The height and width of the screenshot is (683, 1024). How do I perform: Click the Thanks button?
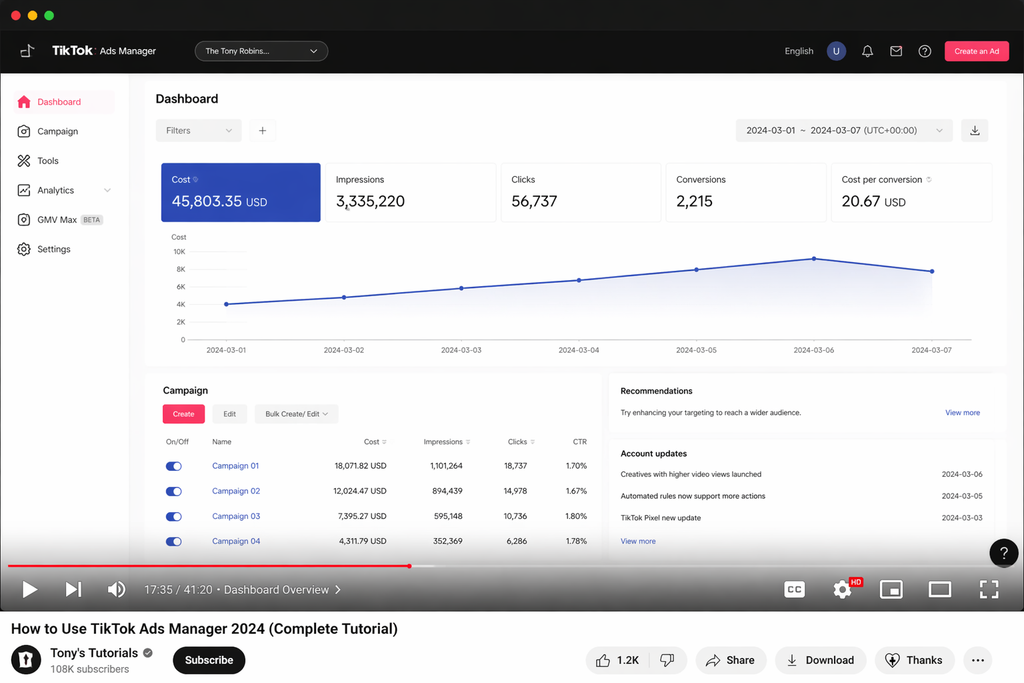(x=914, y=660)
